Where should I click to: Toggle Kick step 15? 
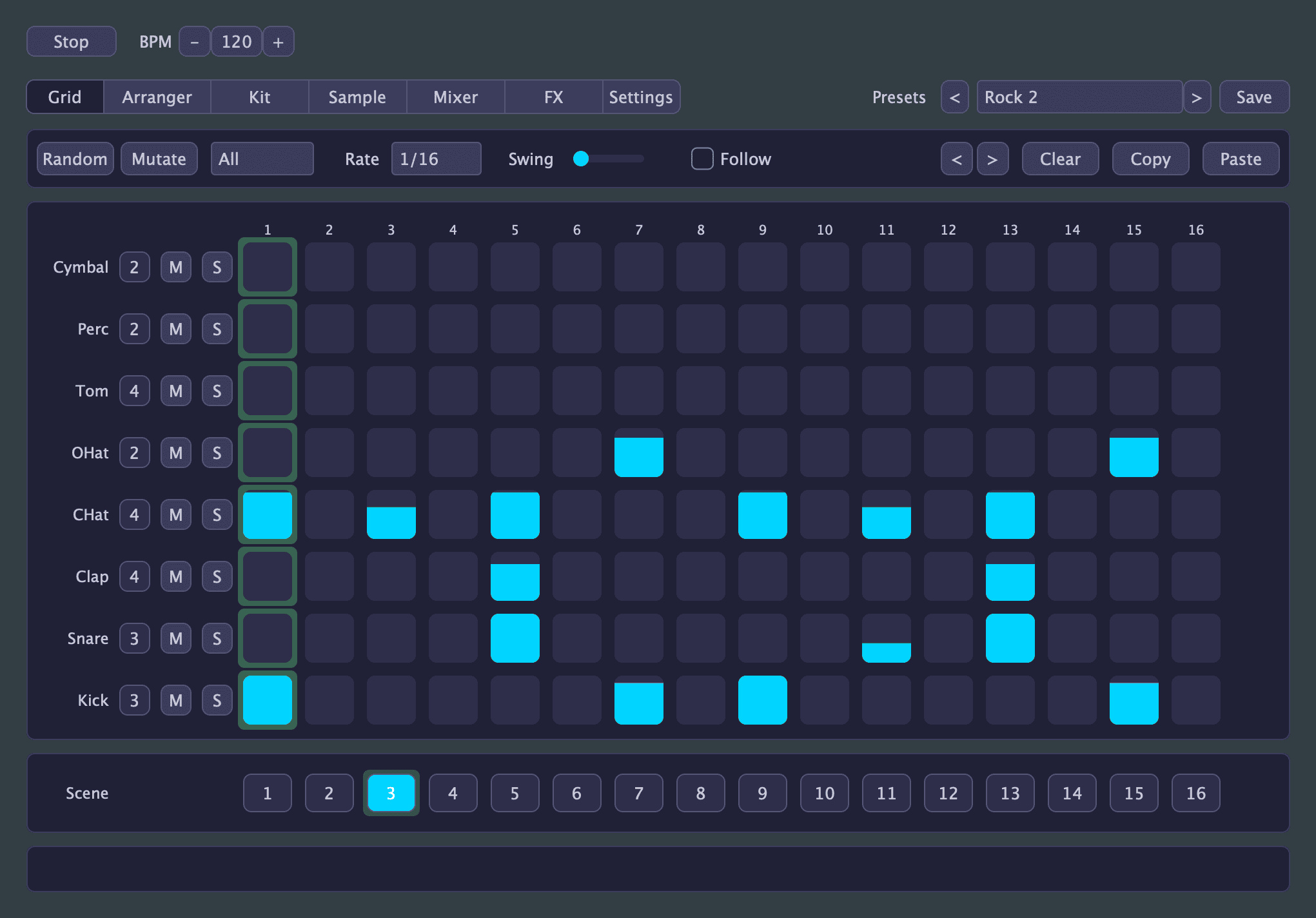click(x=1134, y=700)
